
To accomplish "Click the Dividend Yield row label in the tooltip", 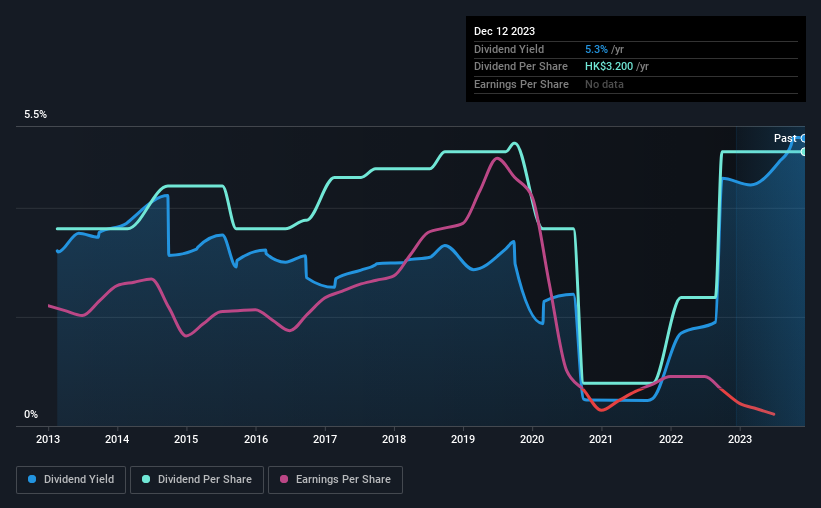I will [x=509, y=49].
